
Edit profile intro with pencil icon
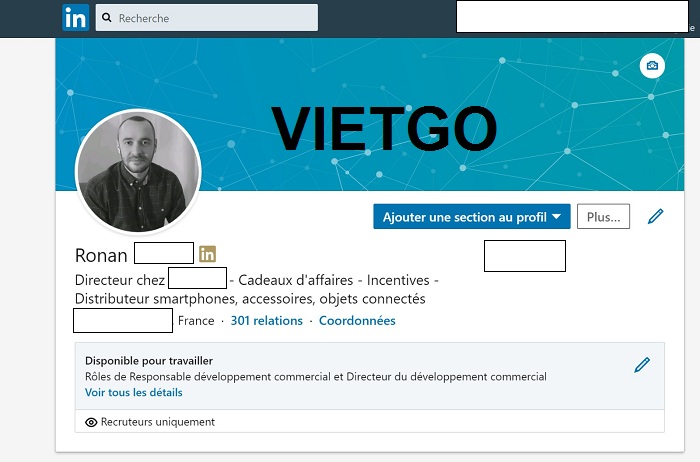tap(656, 216)
